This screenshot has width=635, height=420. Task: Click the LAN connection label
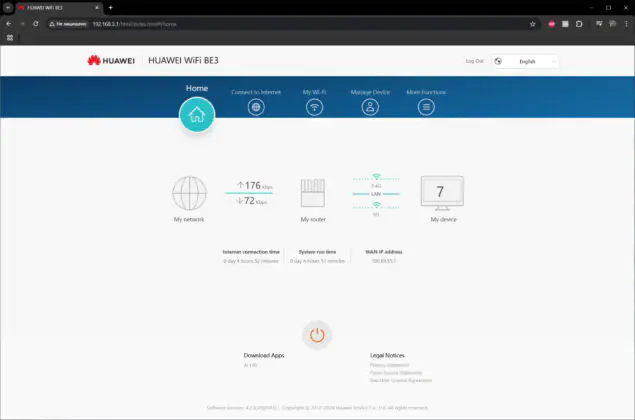point(376,194)
